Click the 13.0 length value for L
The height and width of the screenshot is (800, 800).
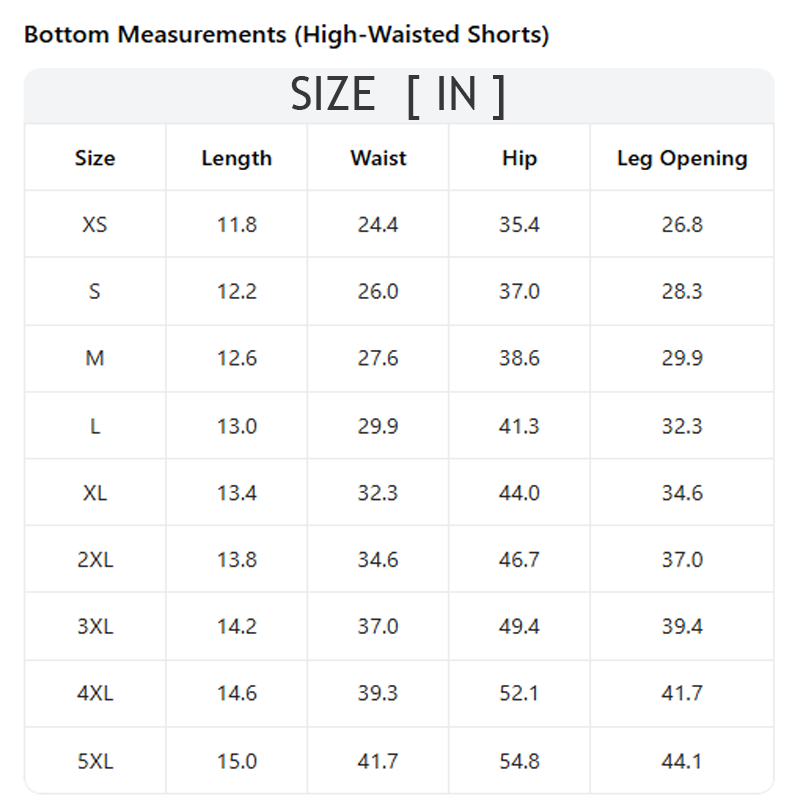[x=237, y=426]
